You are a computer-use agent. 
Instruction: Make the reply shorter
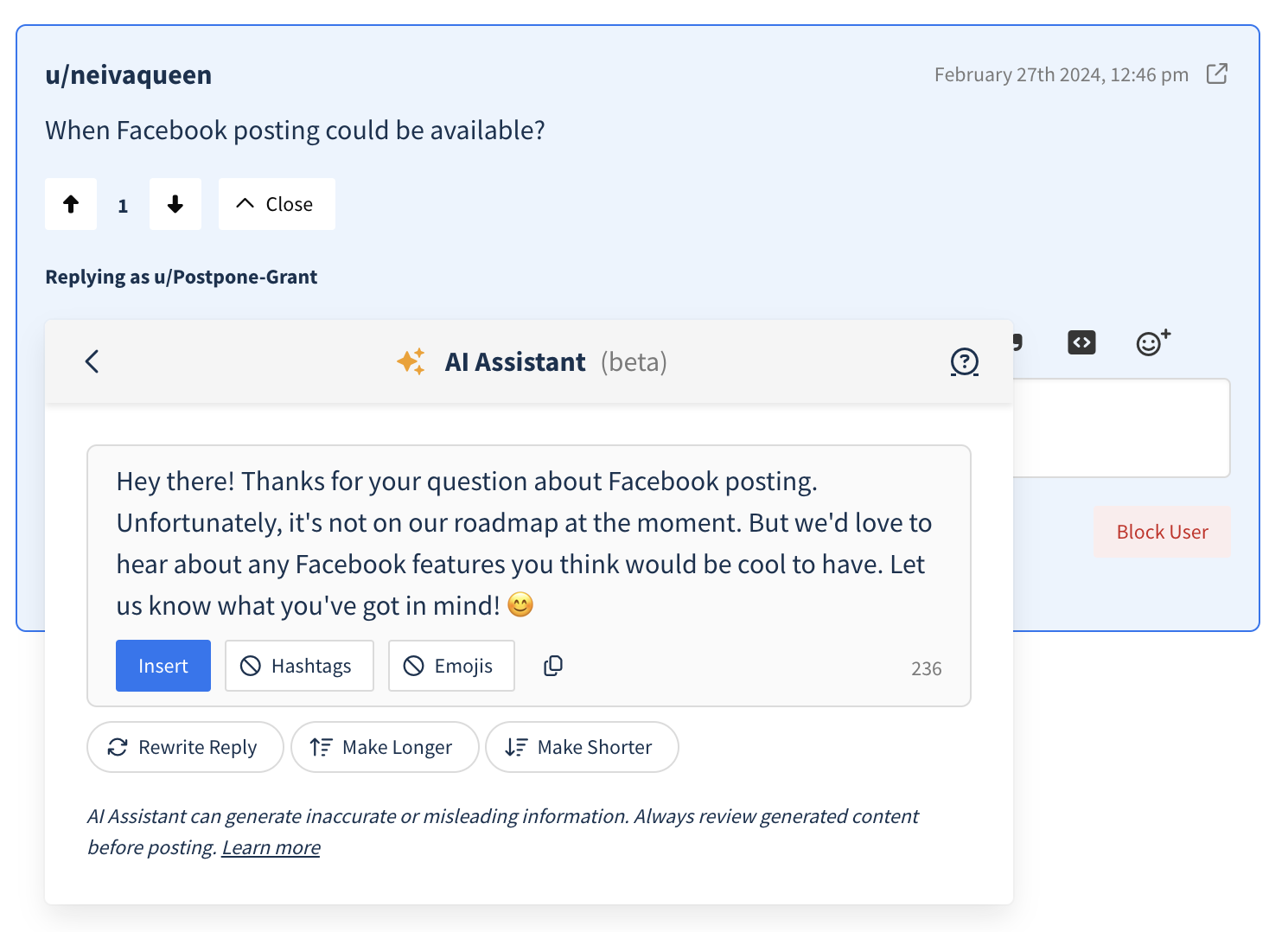[582, 747]
